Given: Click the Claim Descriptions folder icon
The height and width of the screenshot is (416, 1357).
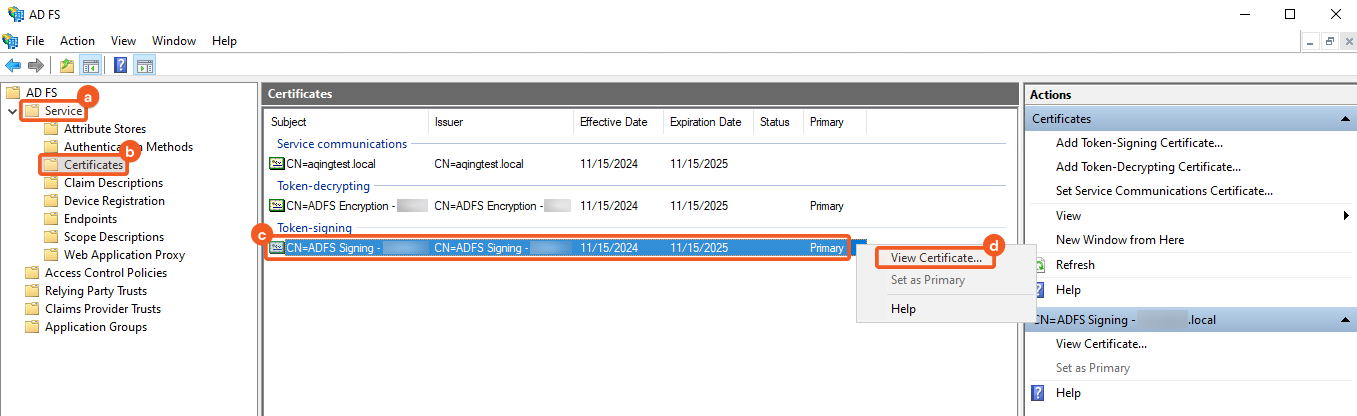Looking at the screenshot, I should tap(51, 183).
